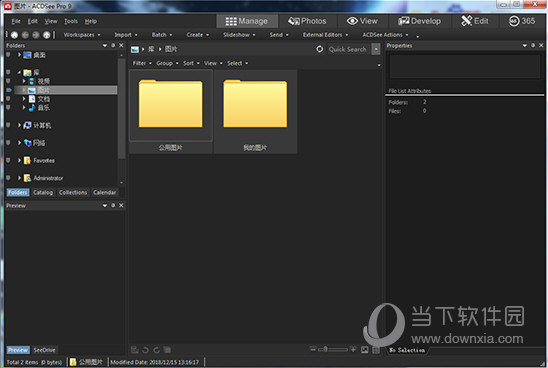Image resolution: width=548 pixels, height=368 pixels.
Task: Focus the Quick Search field
Action: [348, 49]
